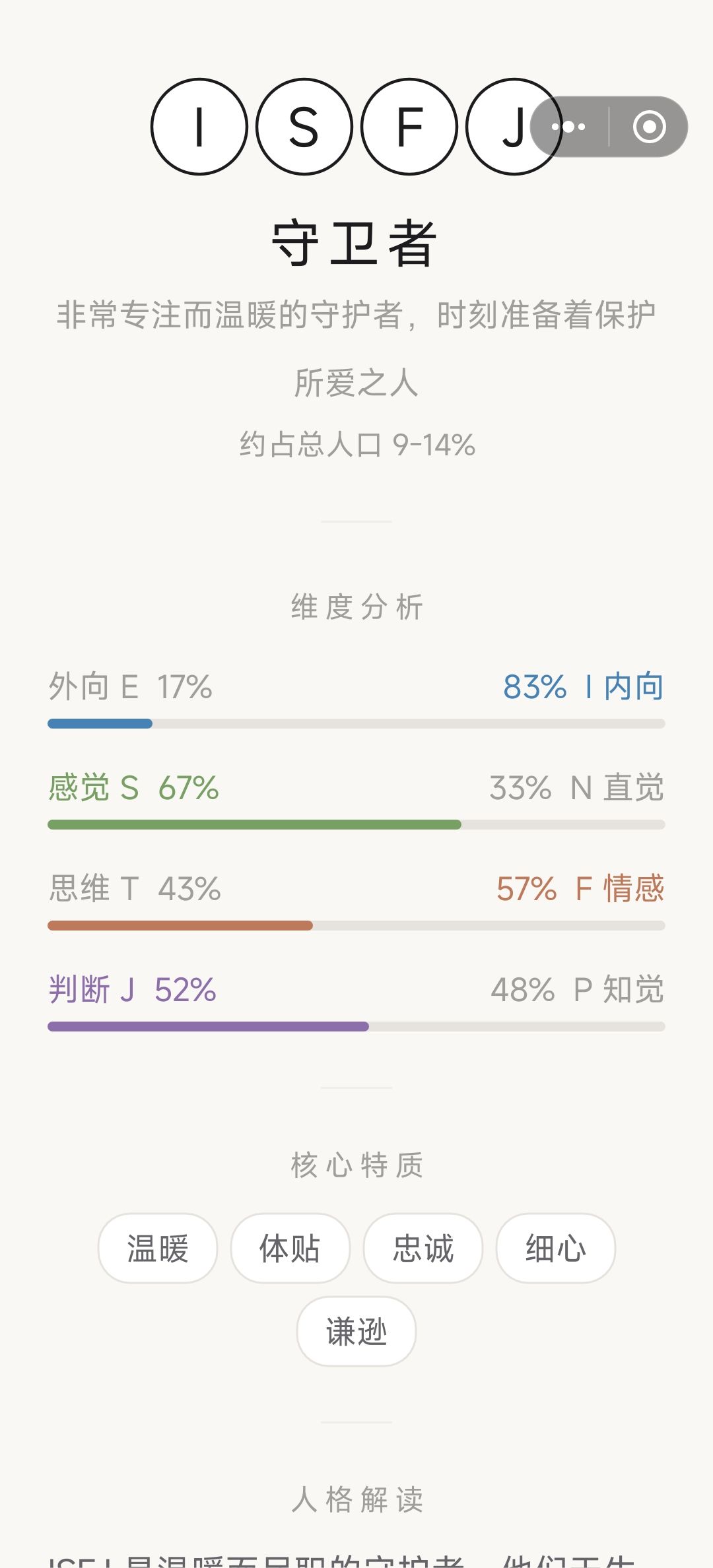Image resolution: width=713 pixels, height=1568 pixels.
Task: Select the 体贴 trait tag
Action: tap(290, 1248)
